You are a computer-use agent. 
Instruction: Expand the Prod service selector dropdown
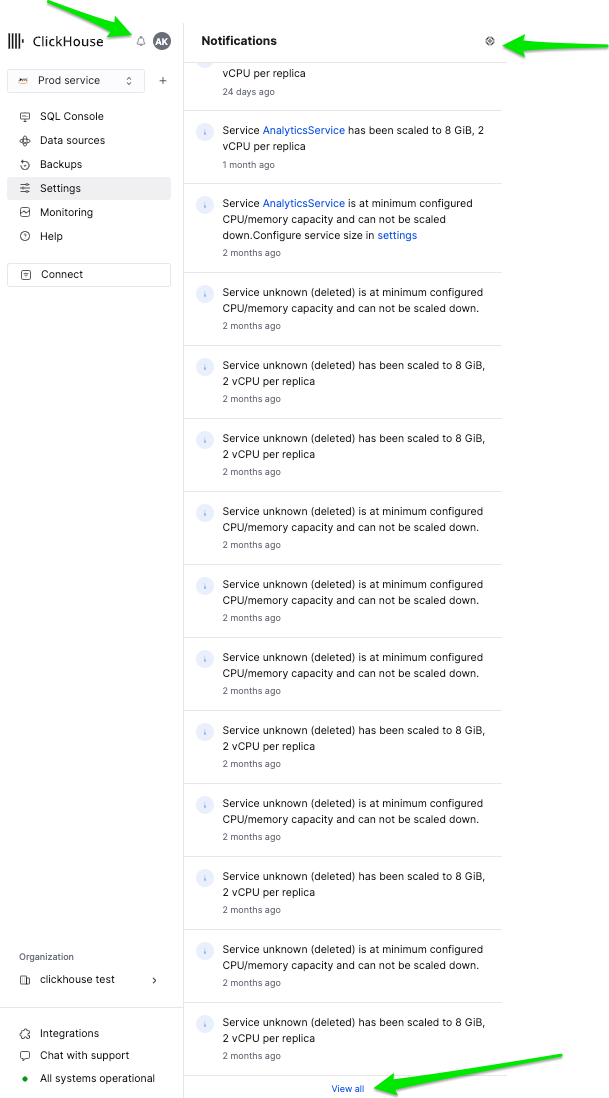click(x=76, y=81)
